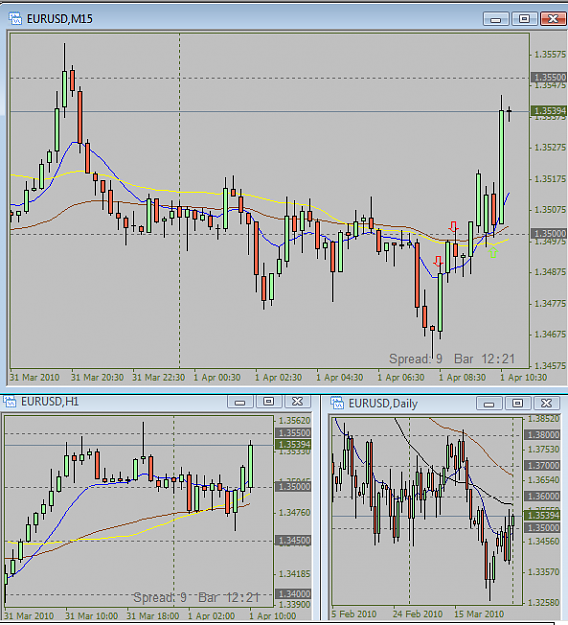Click the 1.35000 price level label on M15
568x625 pixels.
click(549, 234)
